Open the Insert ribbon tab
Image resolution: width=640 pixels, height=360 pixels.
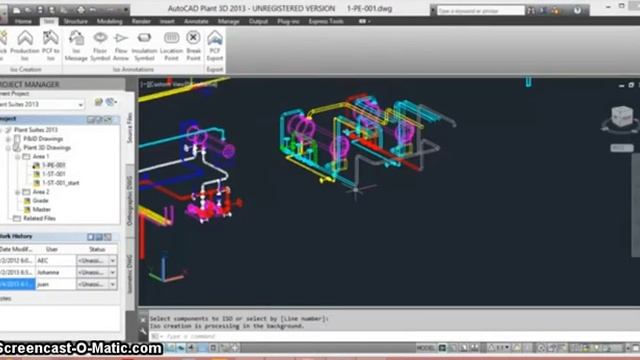click(167, 21)
